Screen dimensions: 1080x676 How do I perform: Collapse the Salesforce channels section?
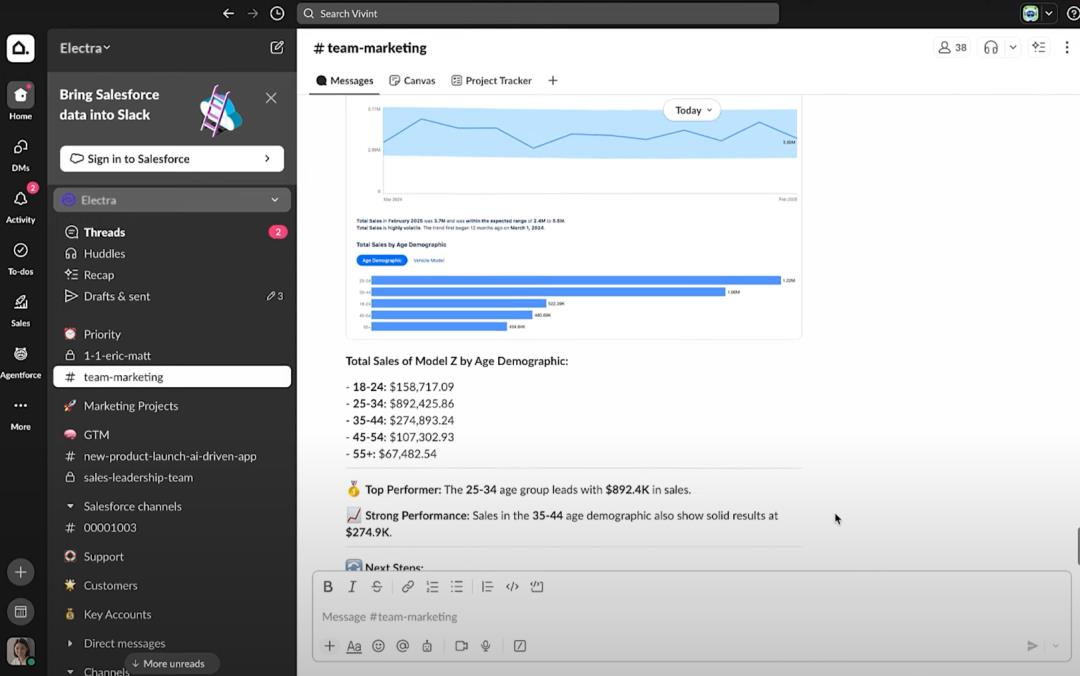click(70, 506)
